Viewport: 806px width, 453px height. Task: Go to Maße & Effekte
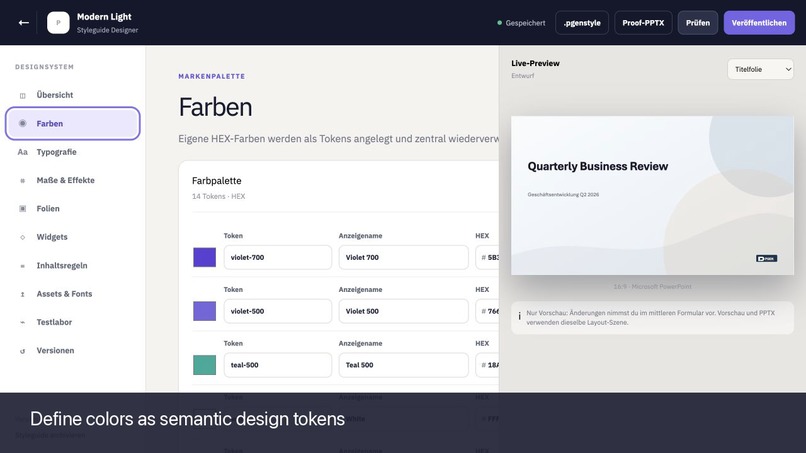[72, 180]
